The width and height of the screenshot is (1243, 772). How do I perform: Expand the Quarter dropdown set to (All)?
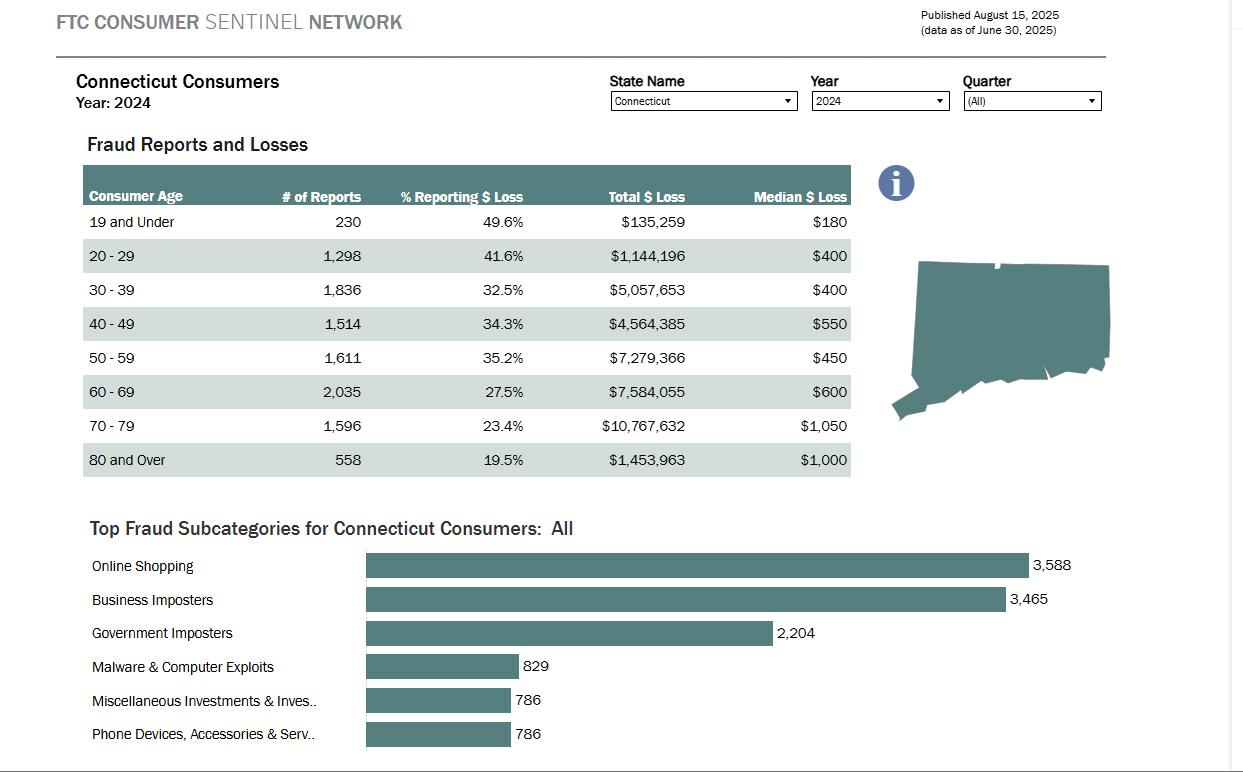tap(1032, 101)
